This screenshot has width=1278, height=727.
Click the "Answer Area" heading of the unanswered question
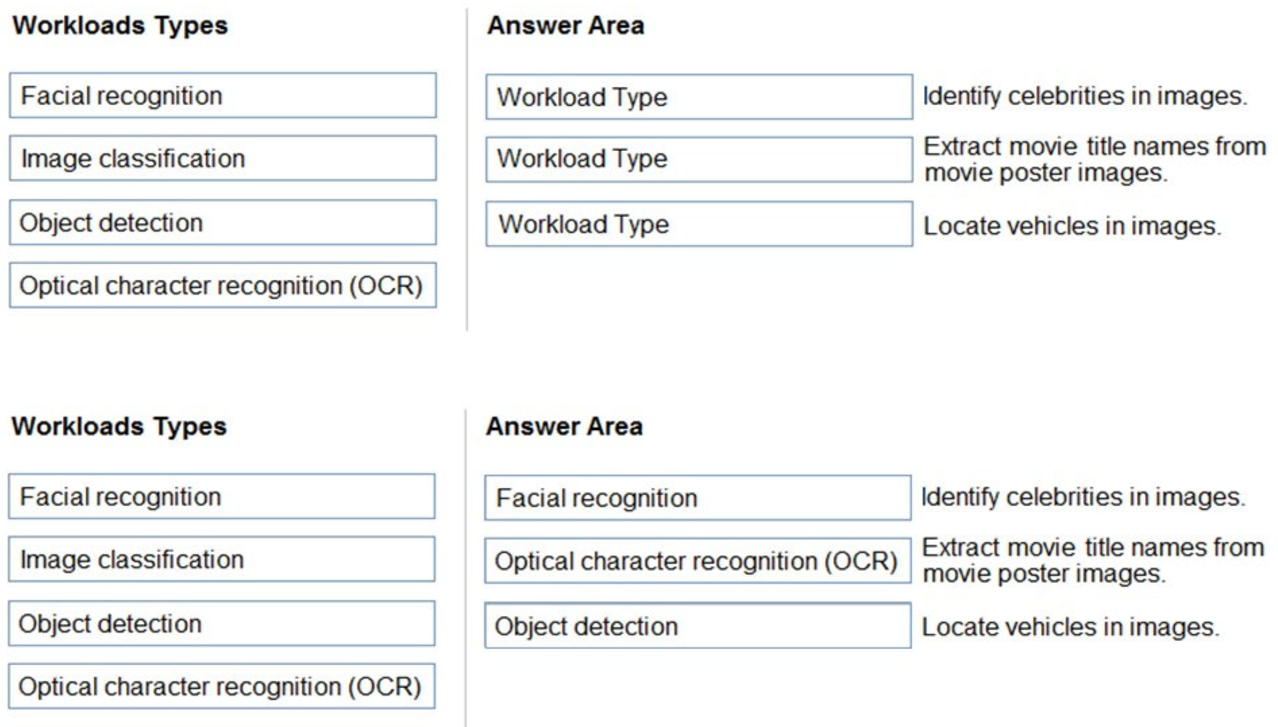pos(565,27)
